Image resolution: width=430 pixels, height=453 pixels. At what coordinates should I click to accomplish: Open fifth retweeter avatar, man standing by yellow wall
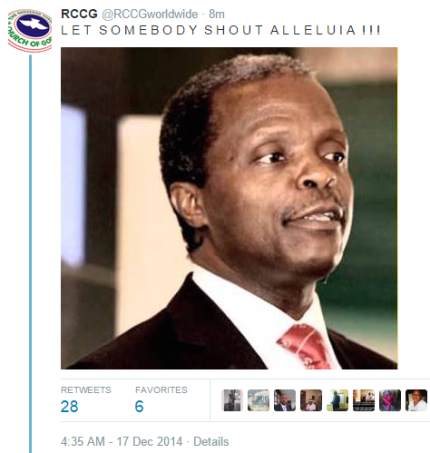337,400
